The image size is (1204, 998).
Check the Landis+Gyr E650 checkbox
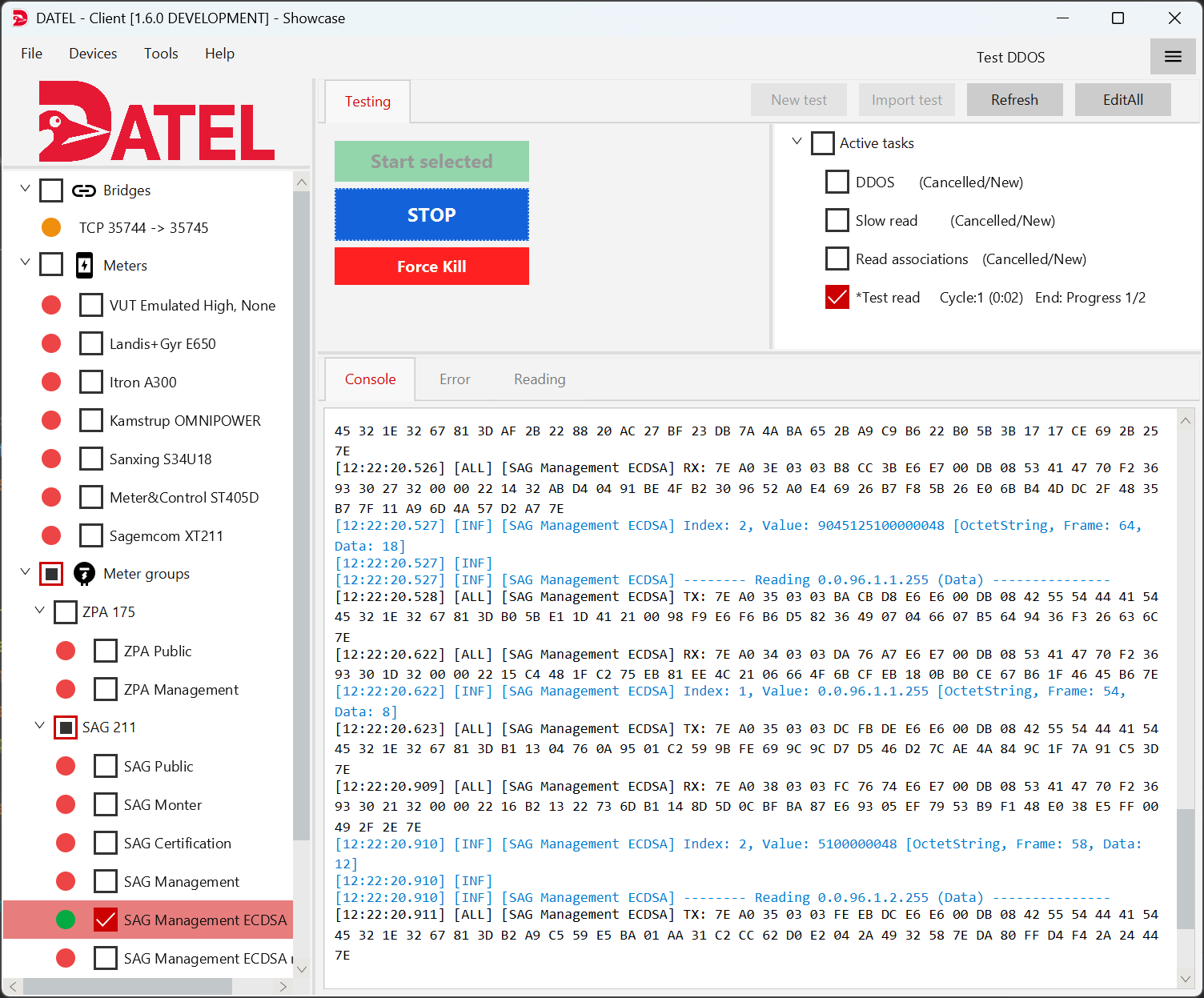[91, 343]
